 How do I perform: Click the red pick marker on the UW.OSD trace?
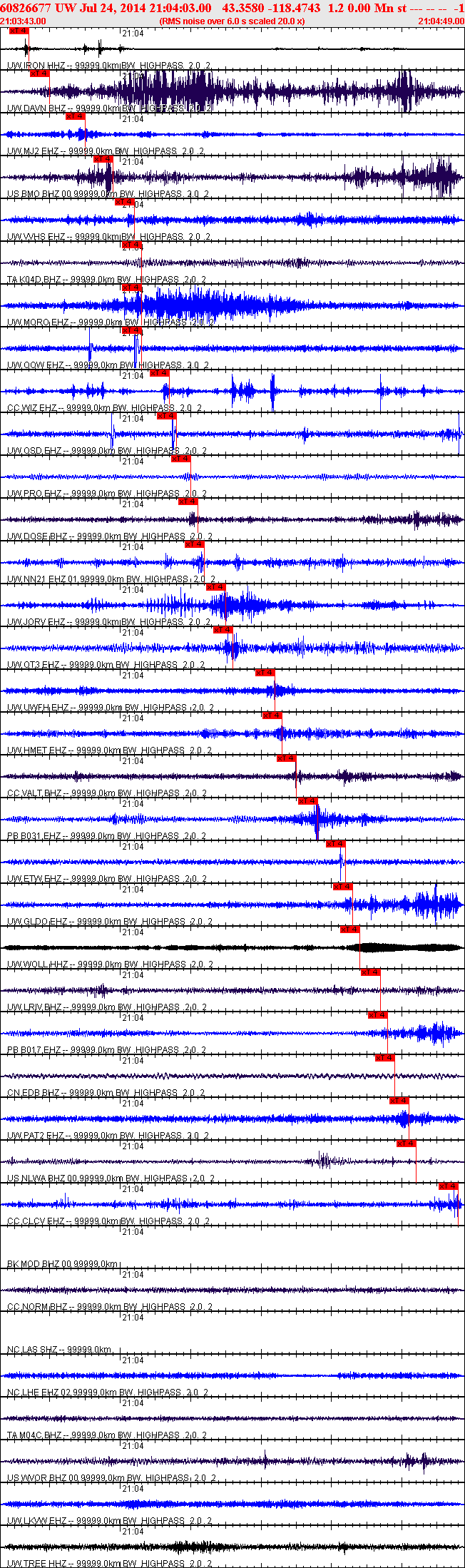[x=167, y=416]
